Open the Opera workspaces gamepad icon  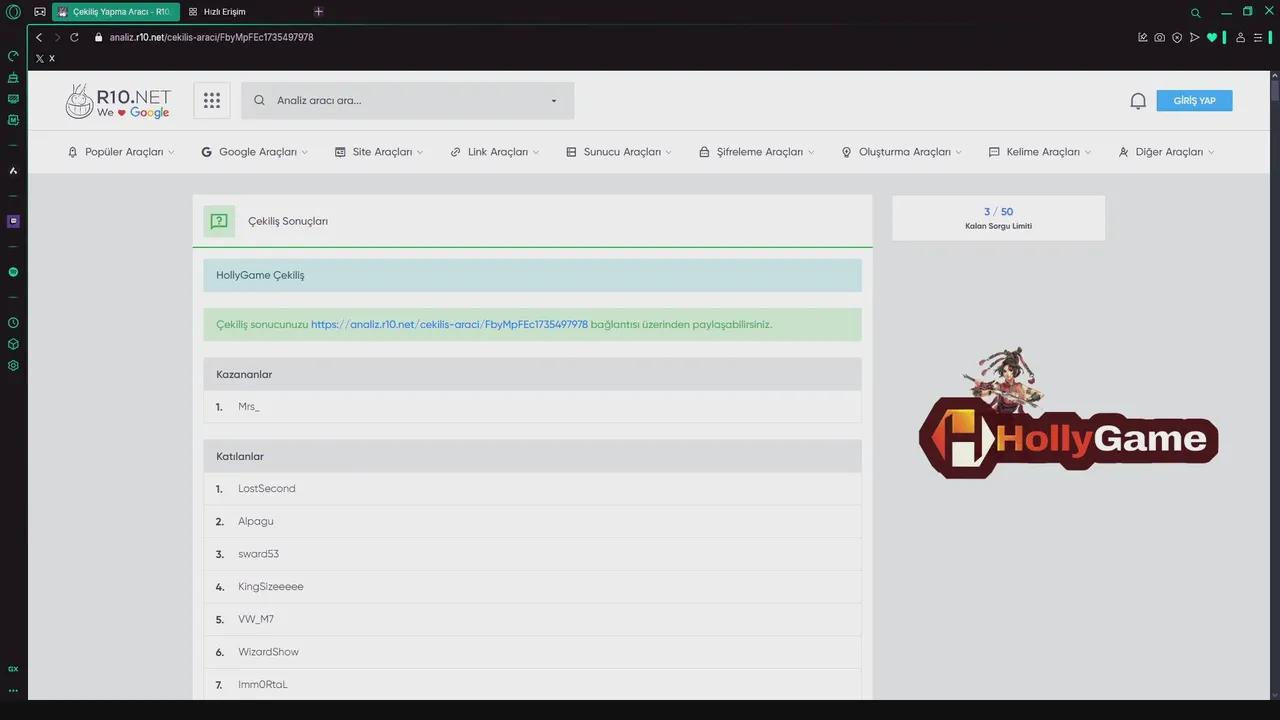point(40,12)
